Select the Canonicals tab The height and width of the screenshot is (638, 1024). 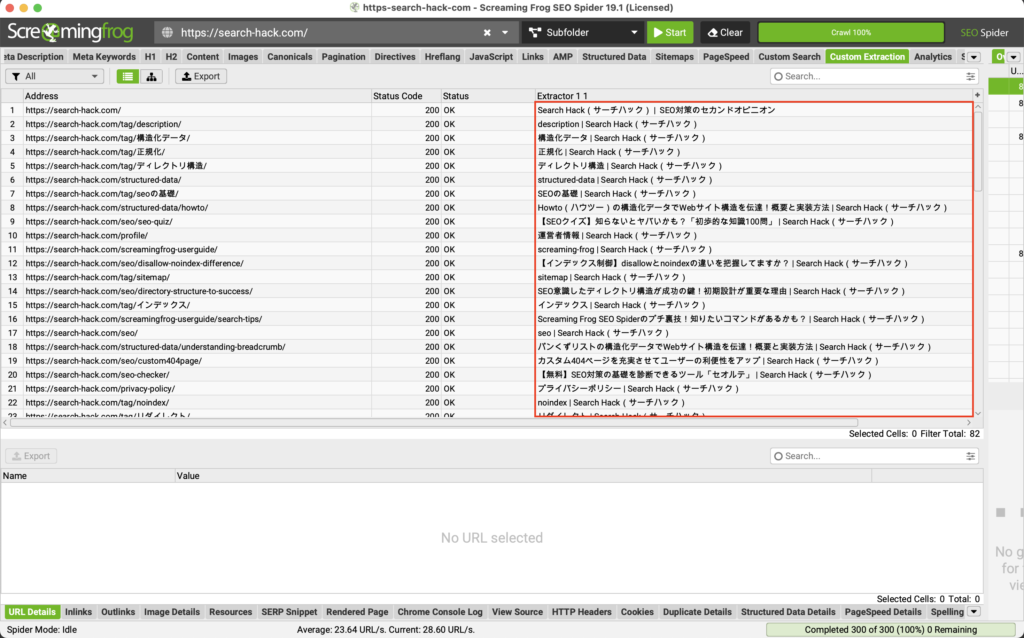pos(290,57)
